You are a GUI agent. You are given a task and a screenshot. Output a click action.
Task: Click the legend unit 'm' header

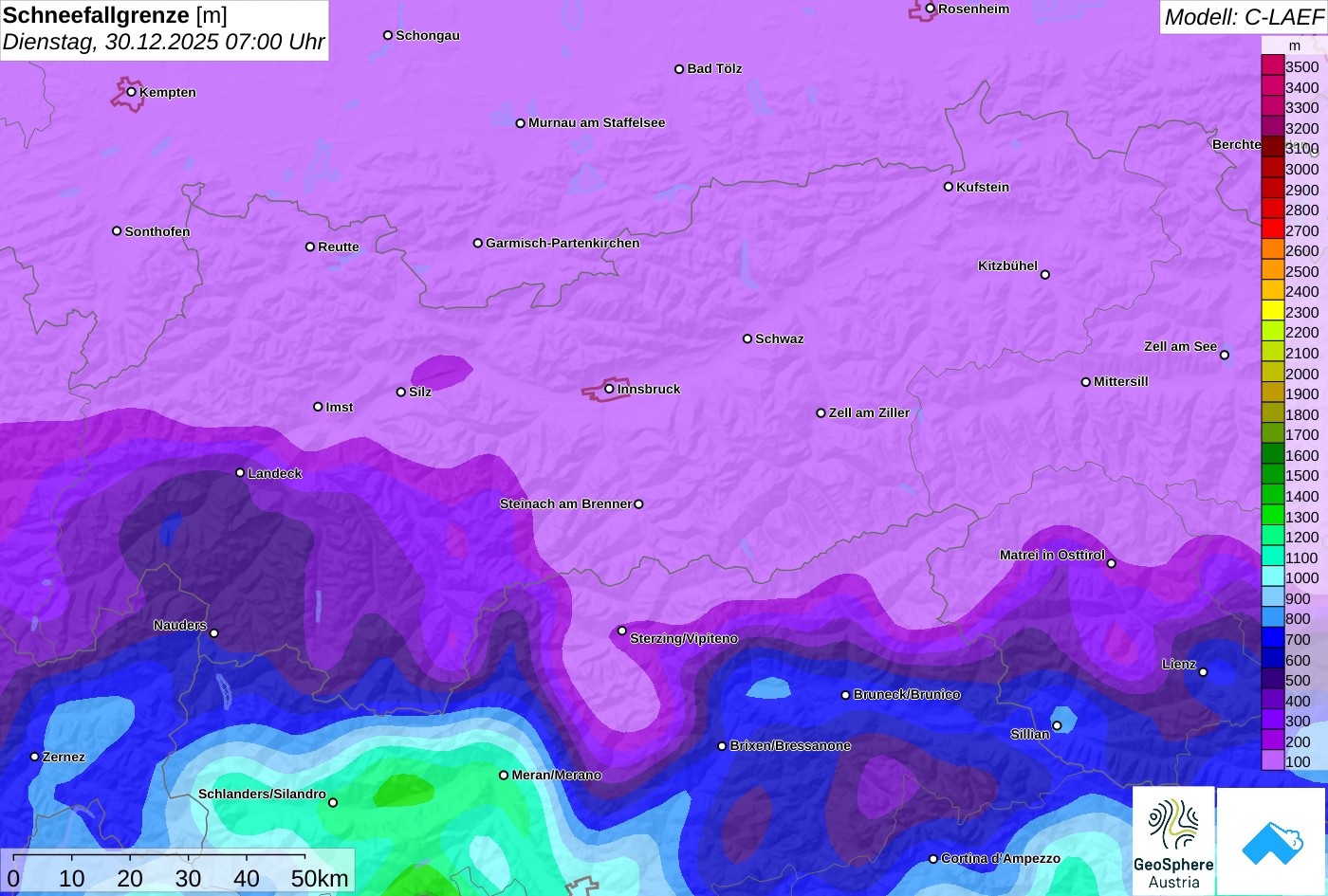[1295, 46]
